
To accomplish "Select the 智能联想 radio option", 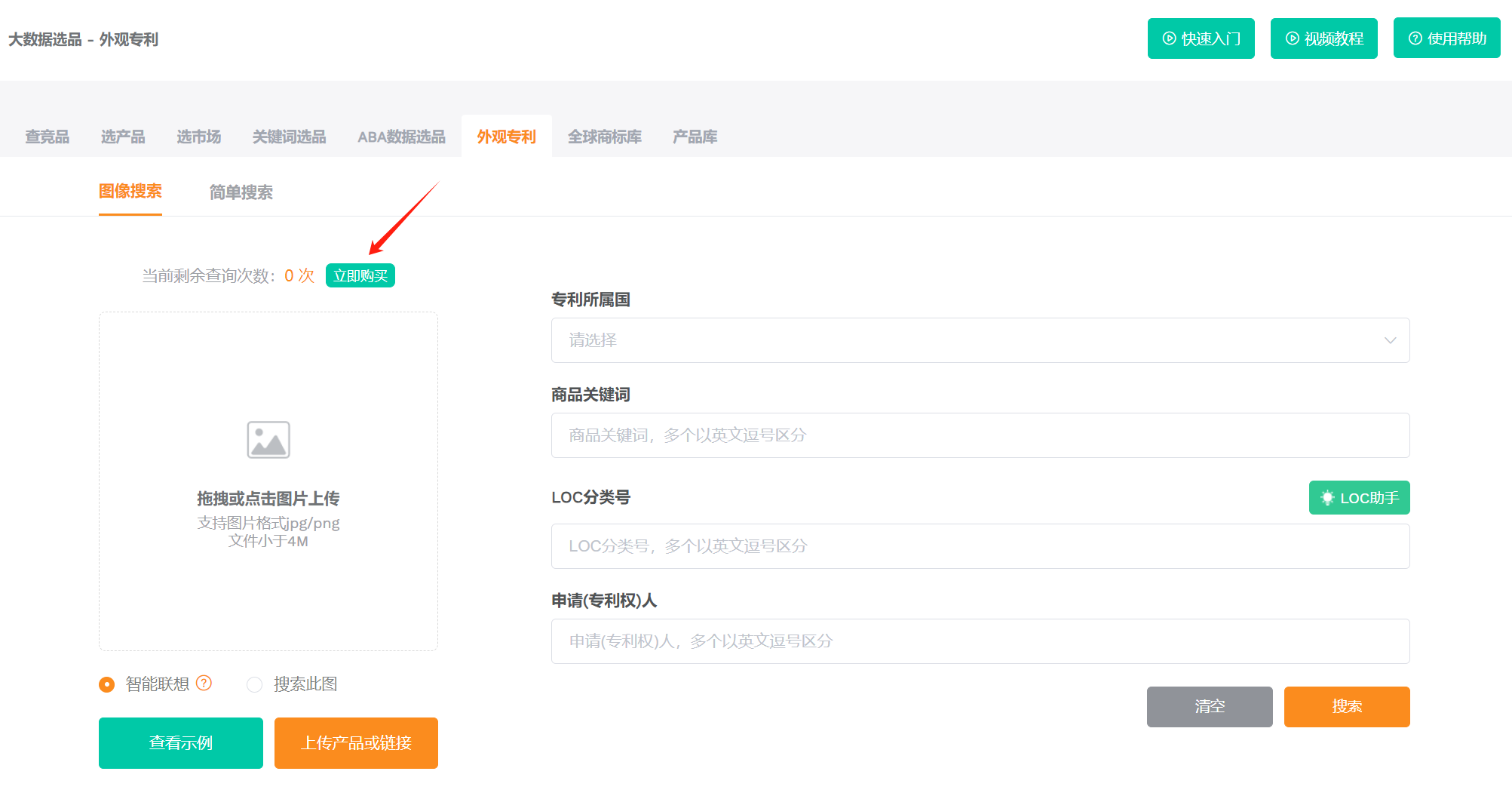I will 107,684.
